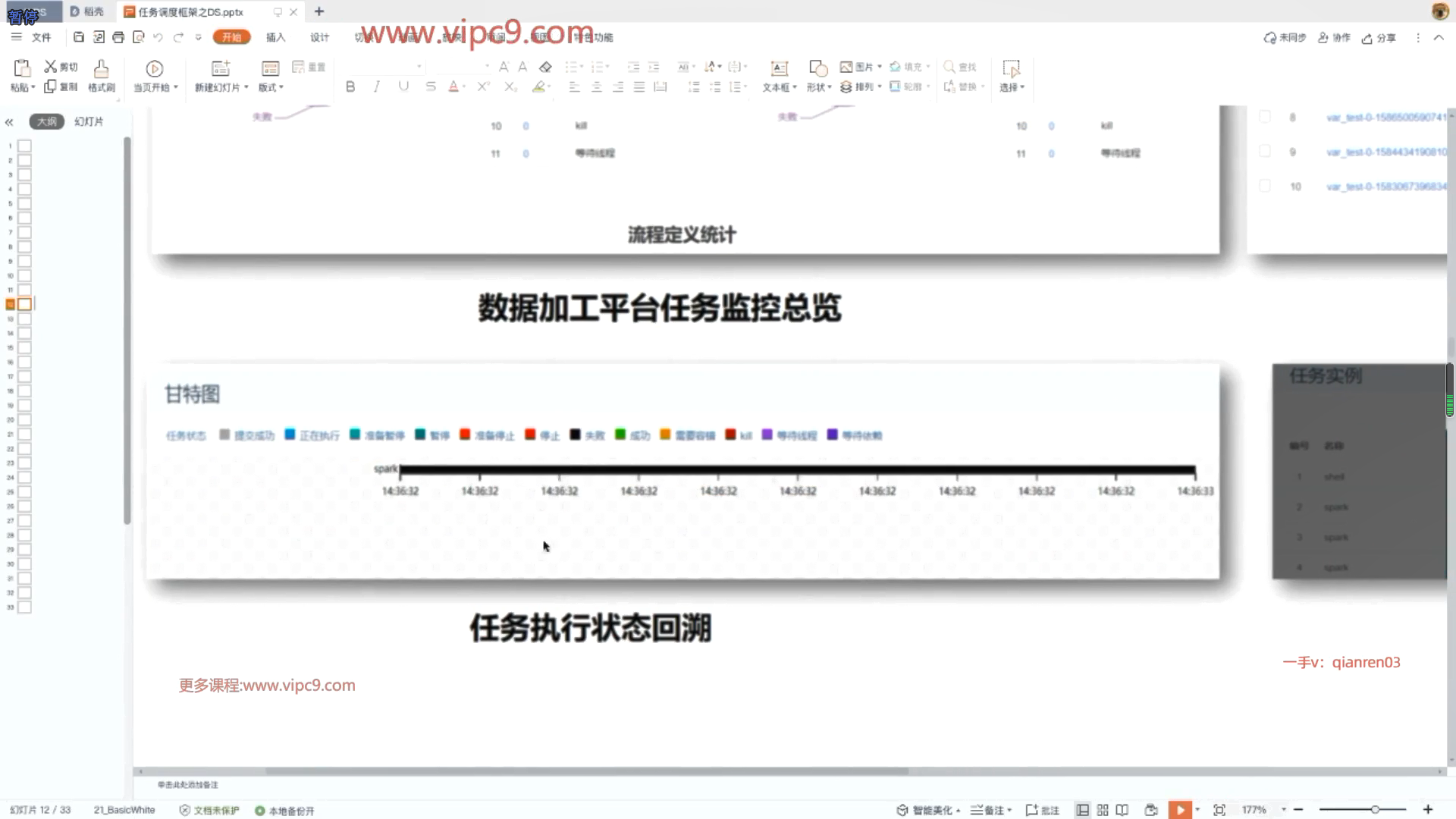This screenshot has height=819, width=1456.
Task: Click the print icon in quick toolbar
Action: click(118, 37)
